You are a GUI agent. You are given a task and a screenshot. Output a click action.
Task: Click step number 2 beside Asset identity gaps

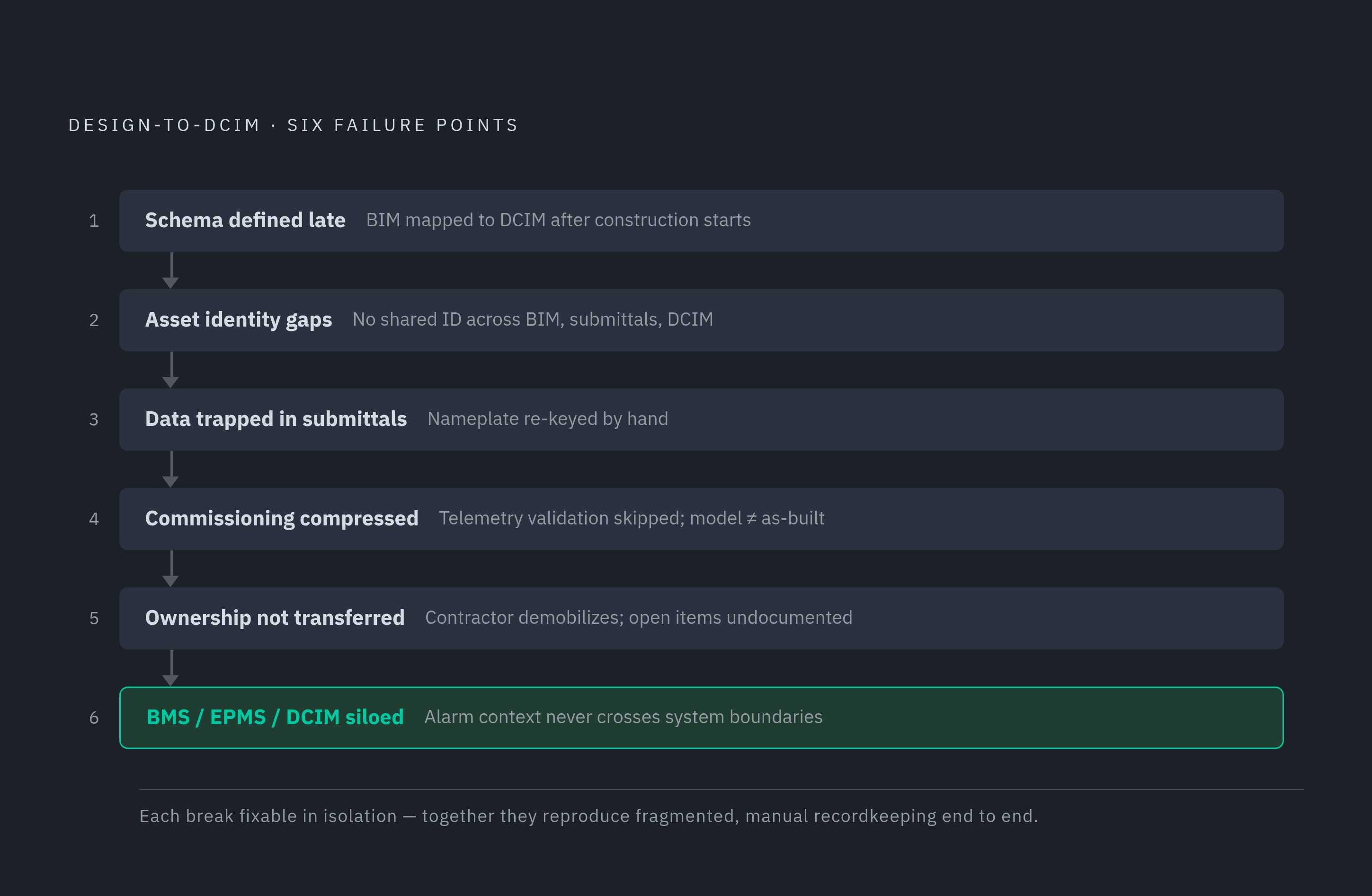point(94,320)
